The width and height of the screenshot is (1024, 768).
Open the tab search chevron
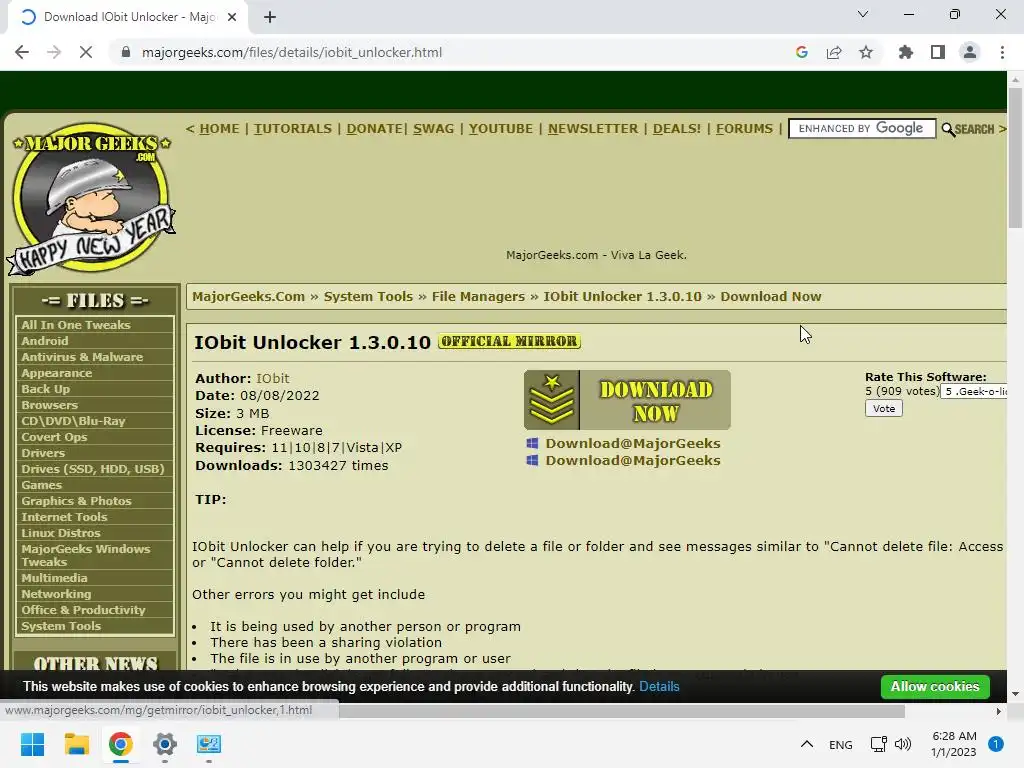pyautogui.click(x=863, y=14)
